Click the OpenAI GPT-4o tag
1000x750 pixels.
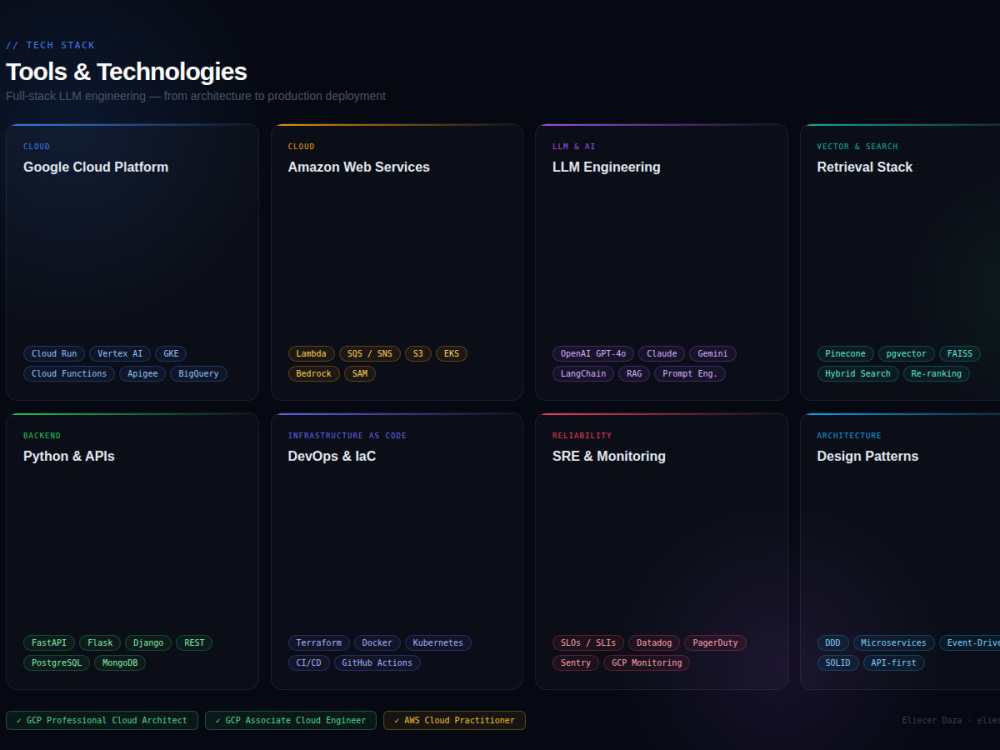coord(593,354)
